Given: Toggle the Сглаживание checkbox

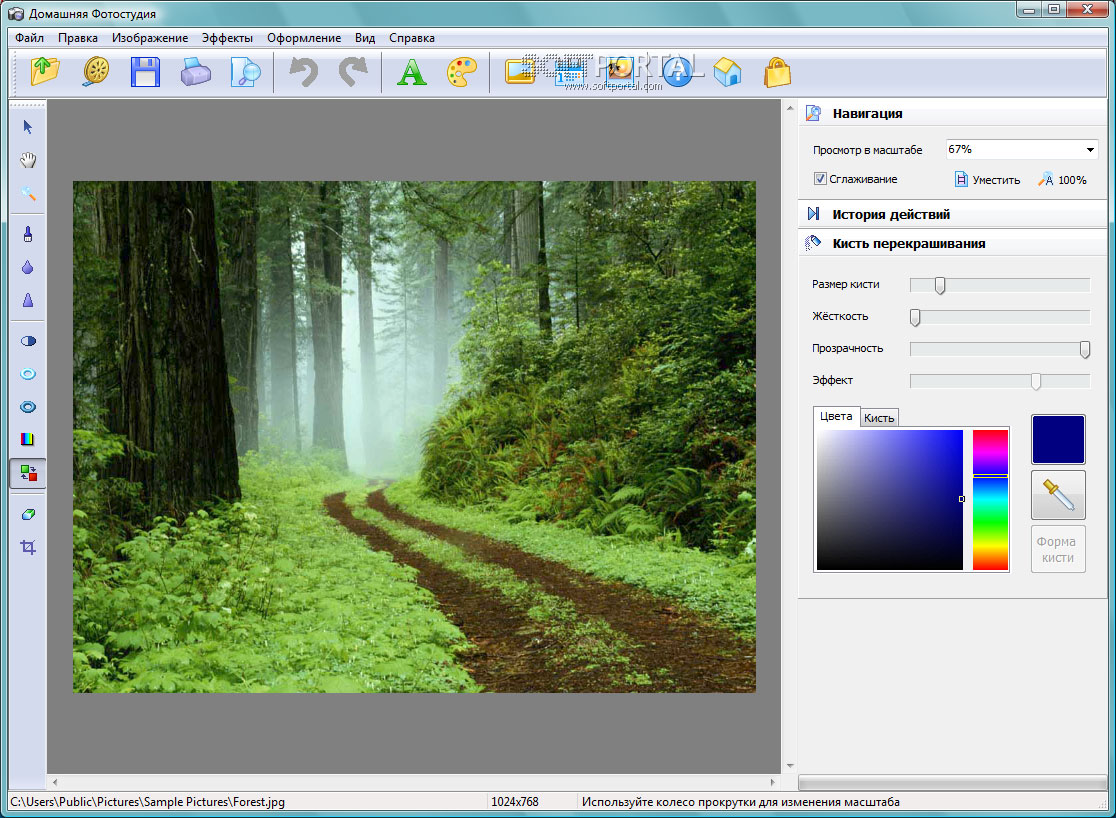Looking at the screenshot, I should click(x=820, y=179).
